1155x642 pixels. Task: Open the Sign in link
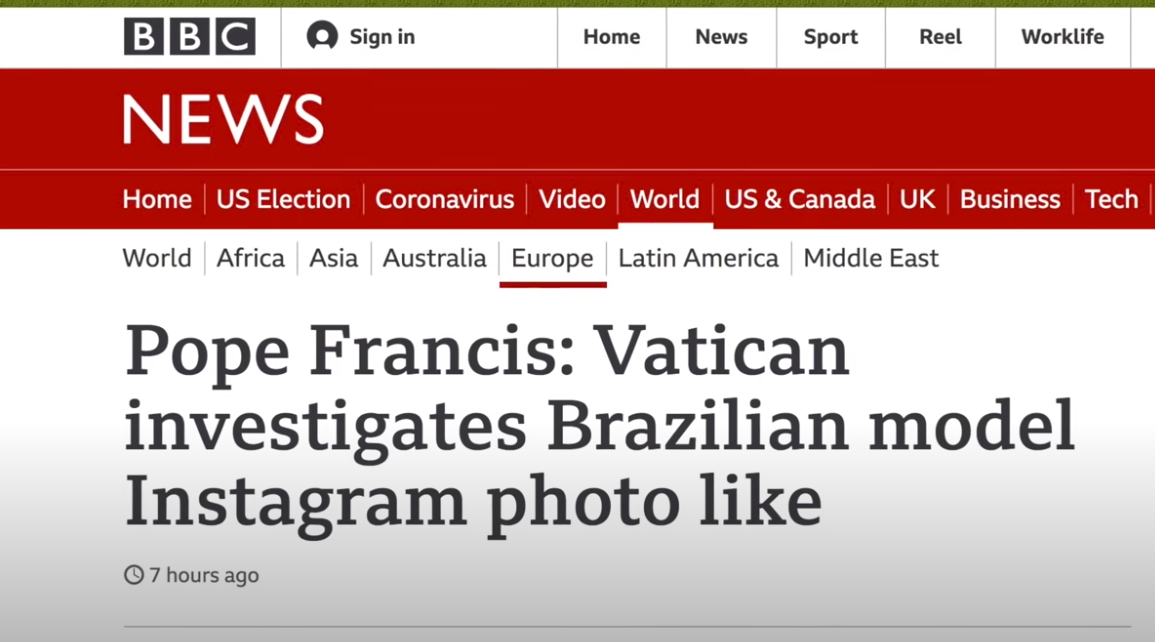pyautogui.click(x=382, y=37)
